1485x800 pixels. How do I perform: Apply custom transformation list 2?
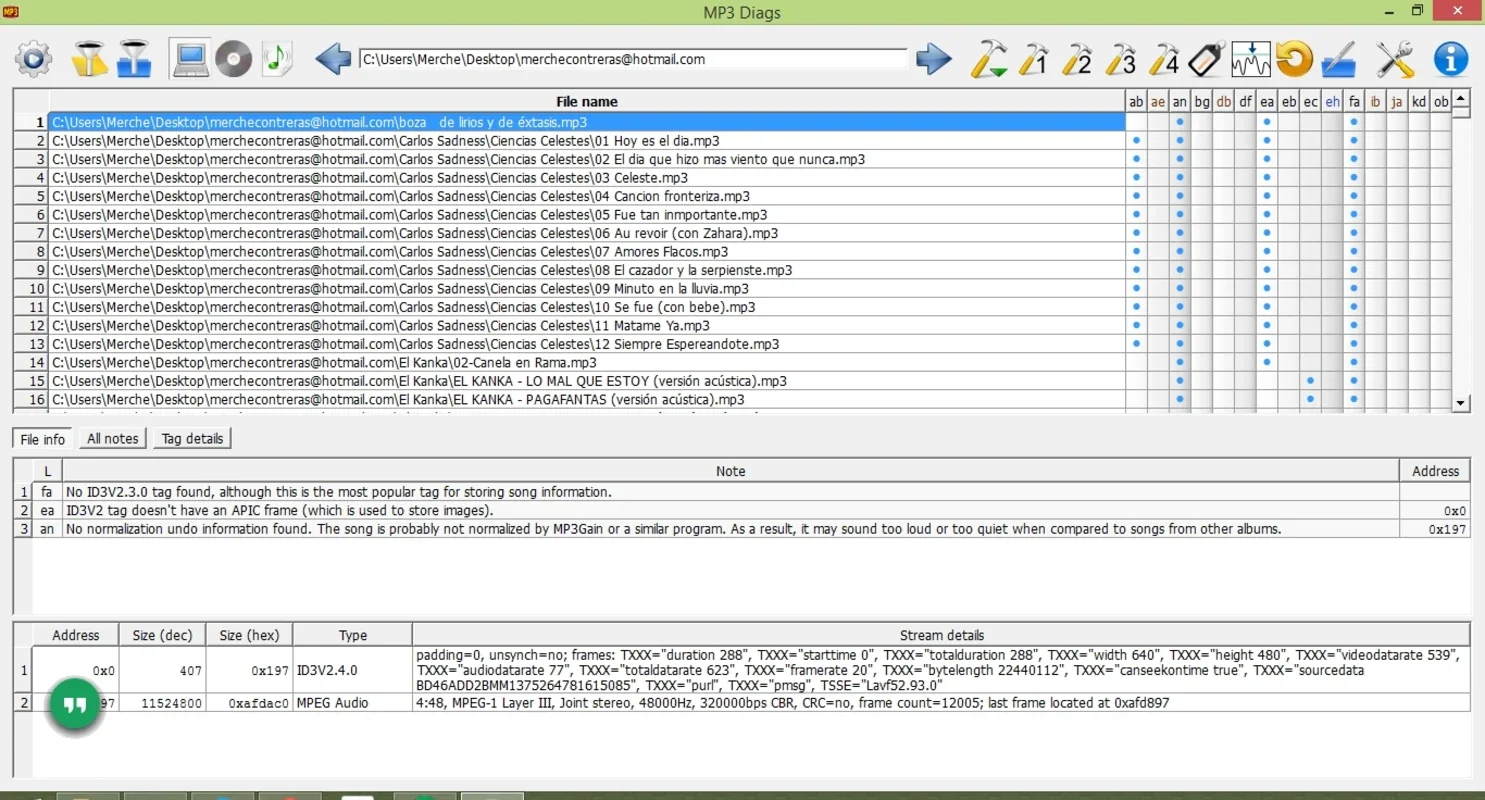point(1077,59)
